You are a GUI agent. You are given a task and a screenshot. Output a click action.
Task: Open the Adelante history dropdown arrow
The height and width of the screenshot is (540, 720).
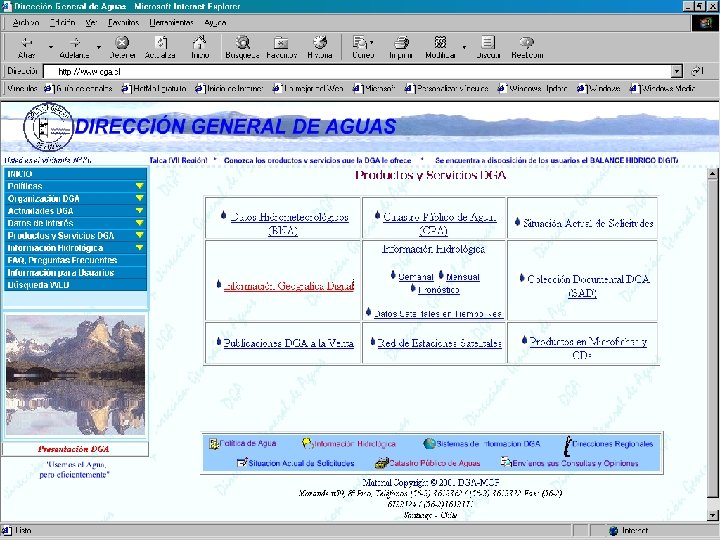coord(99,47)
